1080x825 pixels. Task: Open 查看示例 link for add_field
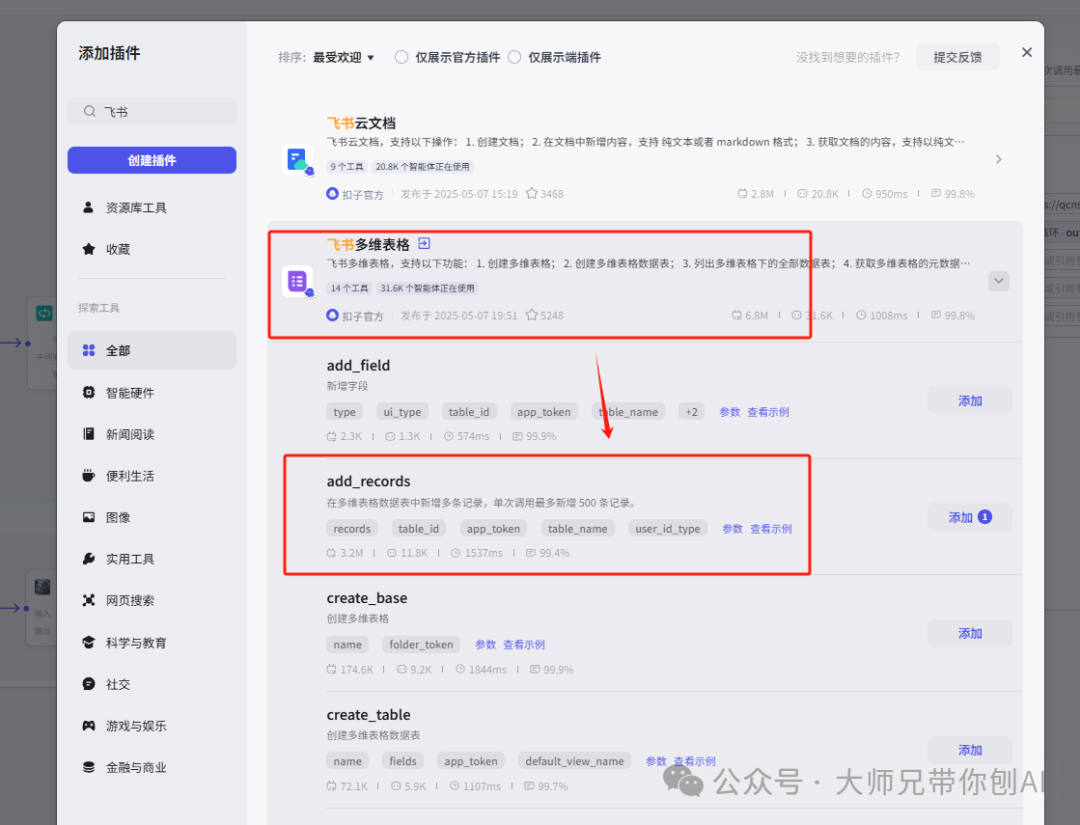tap(768, 412)
